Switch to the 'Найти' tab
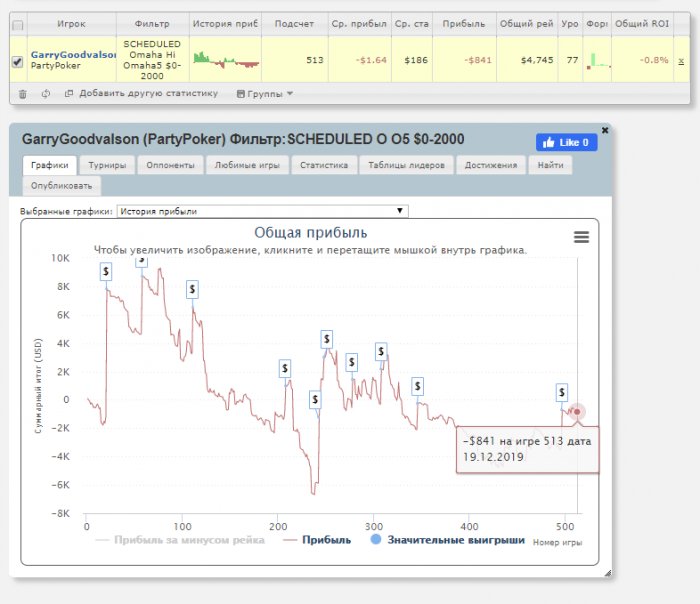This screenshot has width=700, height=604. point(550,165)
